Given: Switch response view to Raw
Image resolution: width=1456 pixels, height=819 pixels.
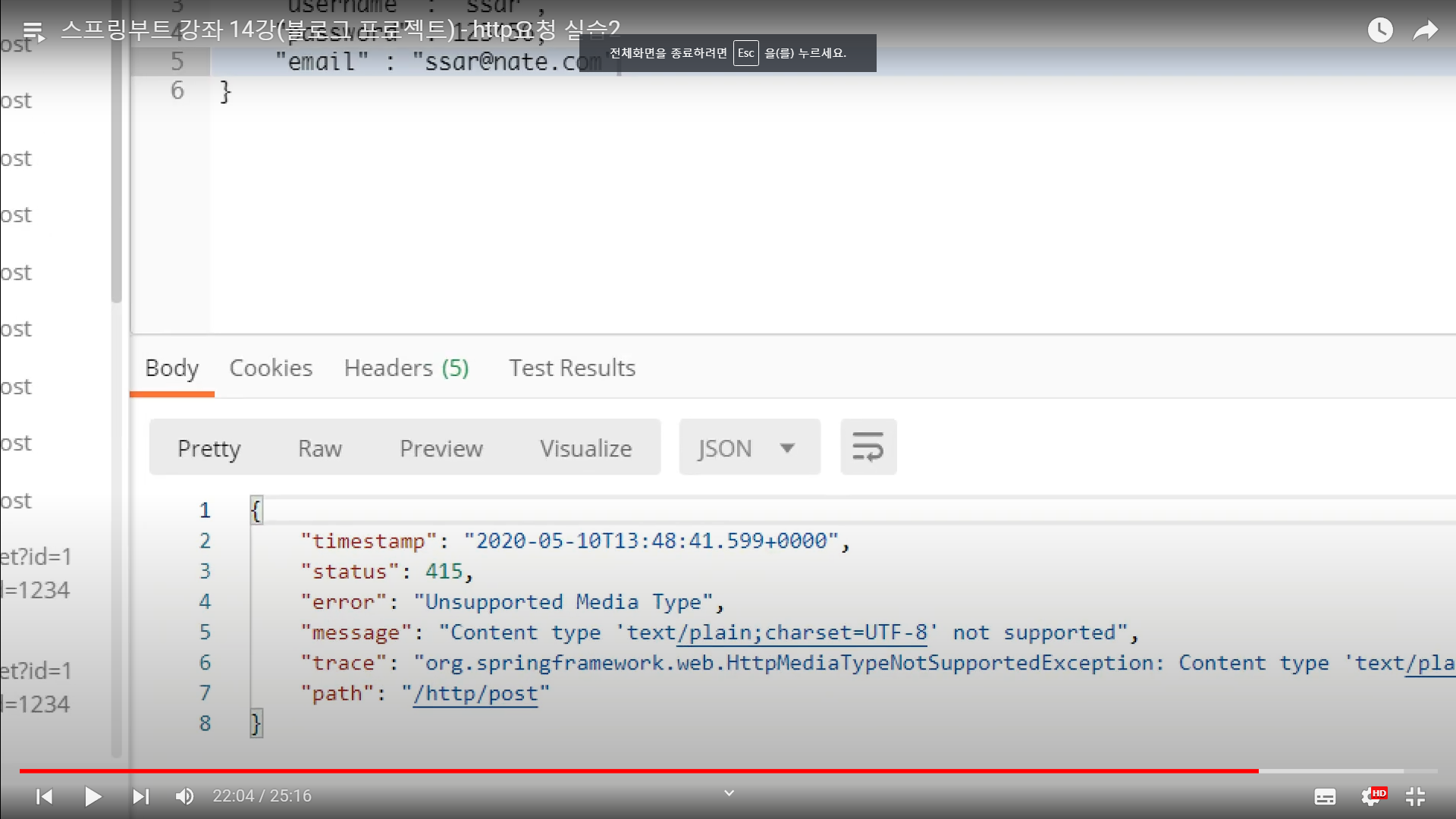Looking at the screenshot, I should click(319, 448).
